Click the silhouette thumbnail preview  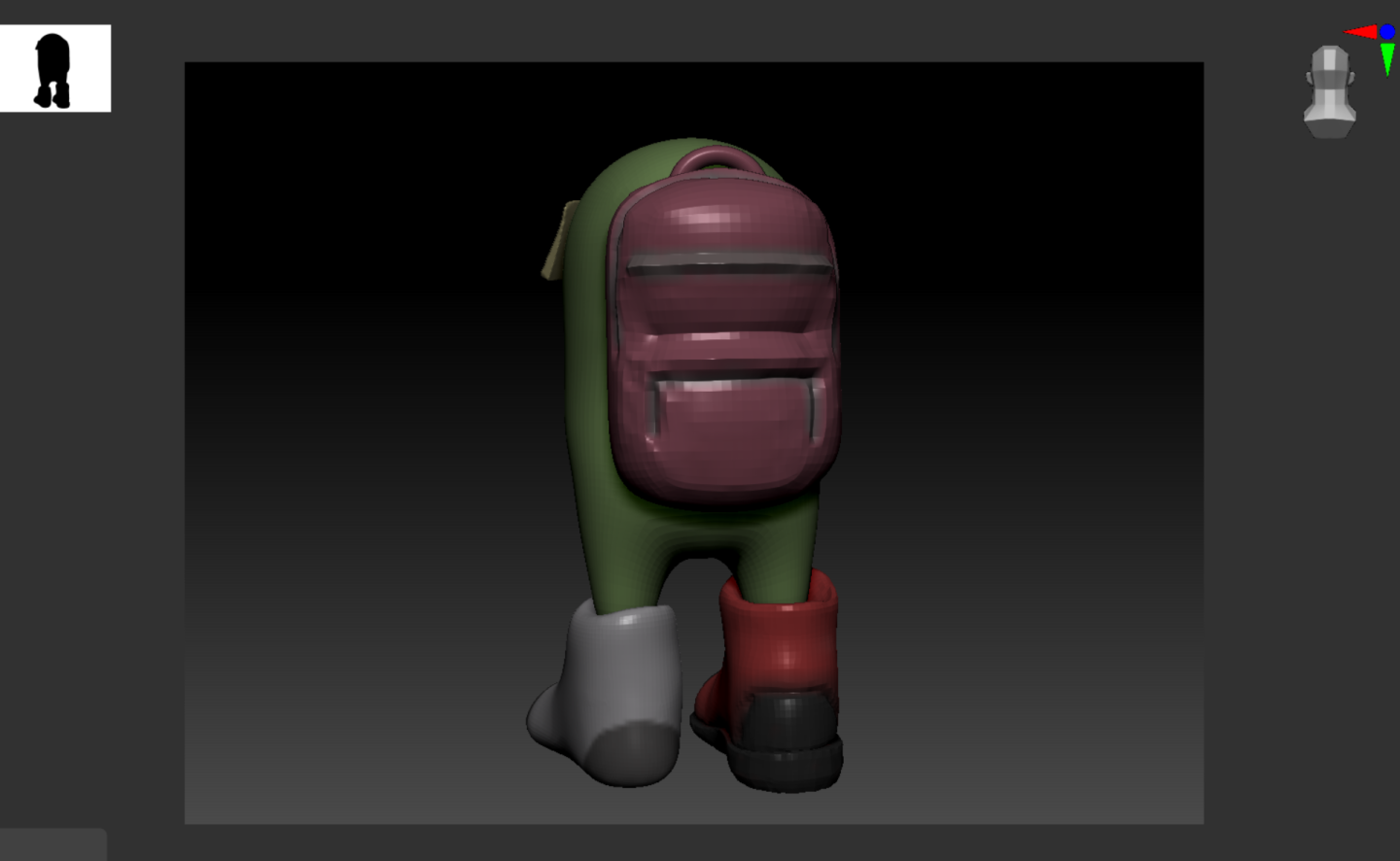tap(55, 68)
